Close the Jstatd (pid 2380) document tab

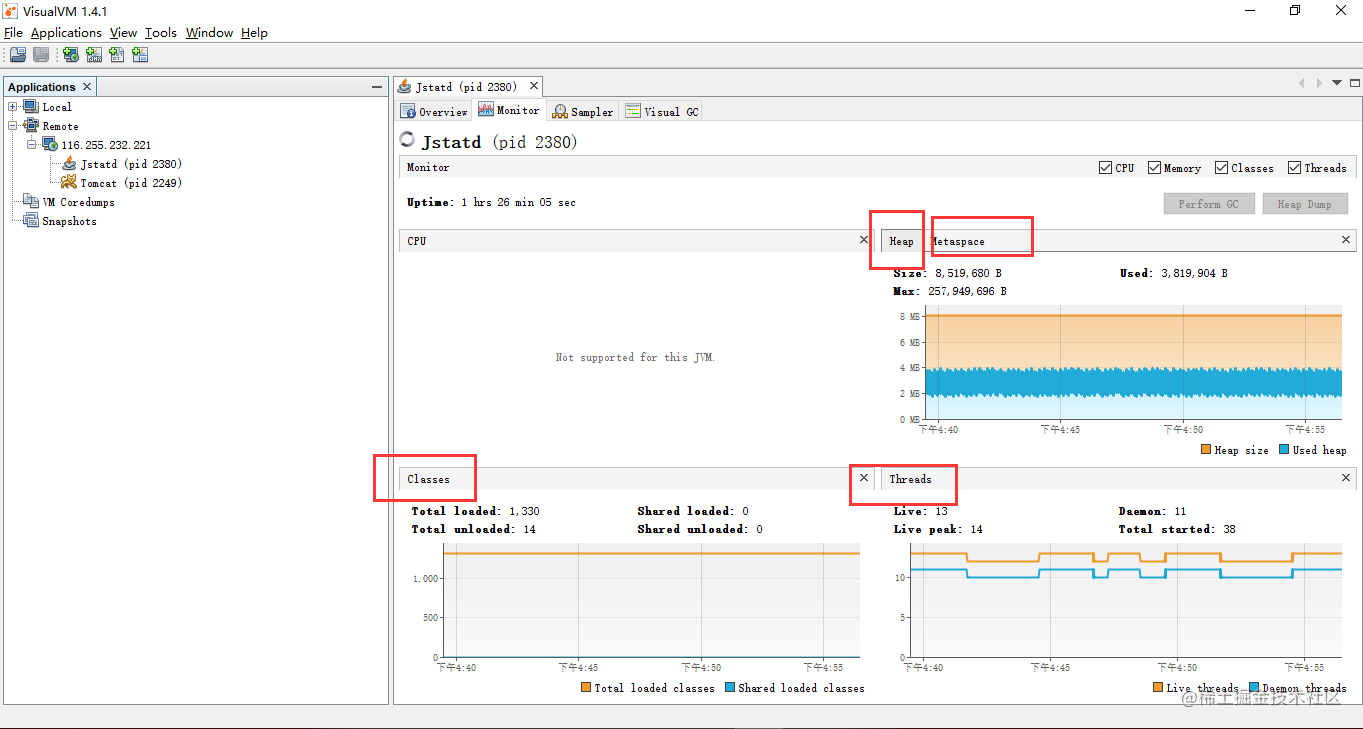[534, 87]
